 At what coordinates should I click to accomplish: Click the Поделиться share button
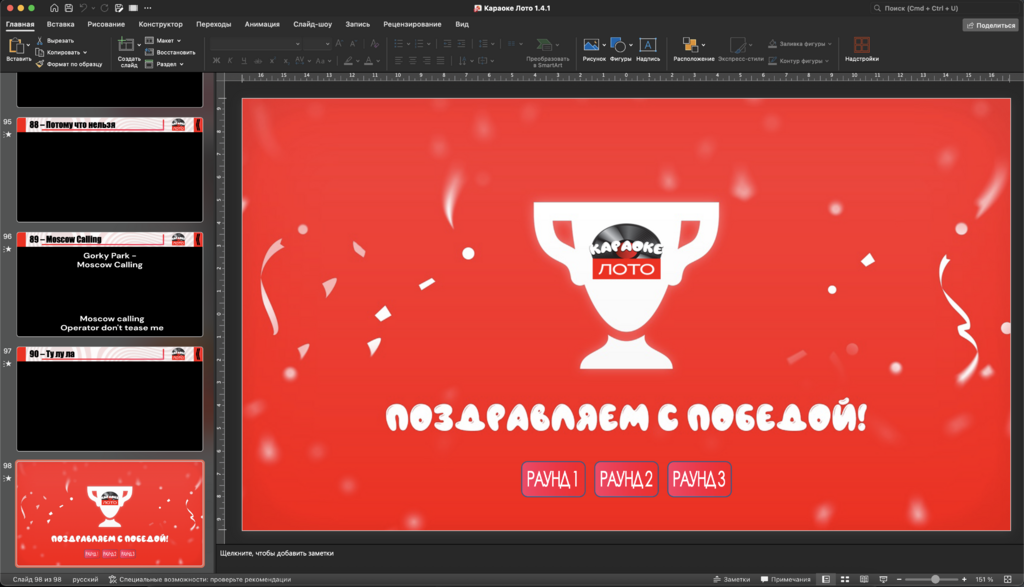[x=990, y=25]
